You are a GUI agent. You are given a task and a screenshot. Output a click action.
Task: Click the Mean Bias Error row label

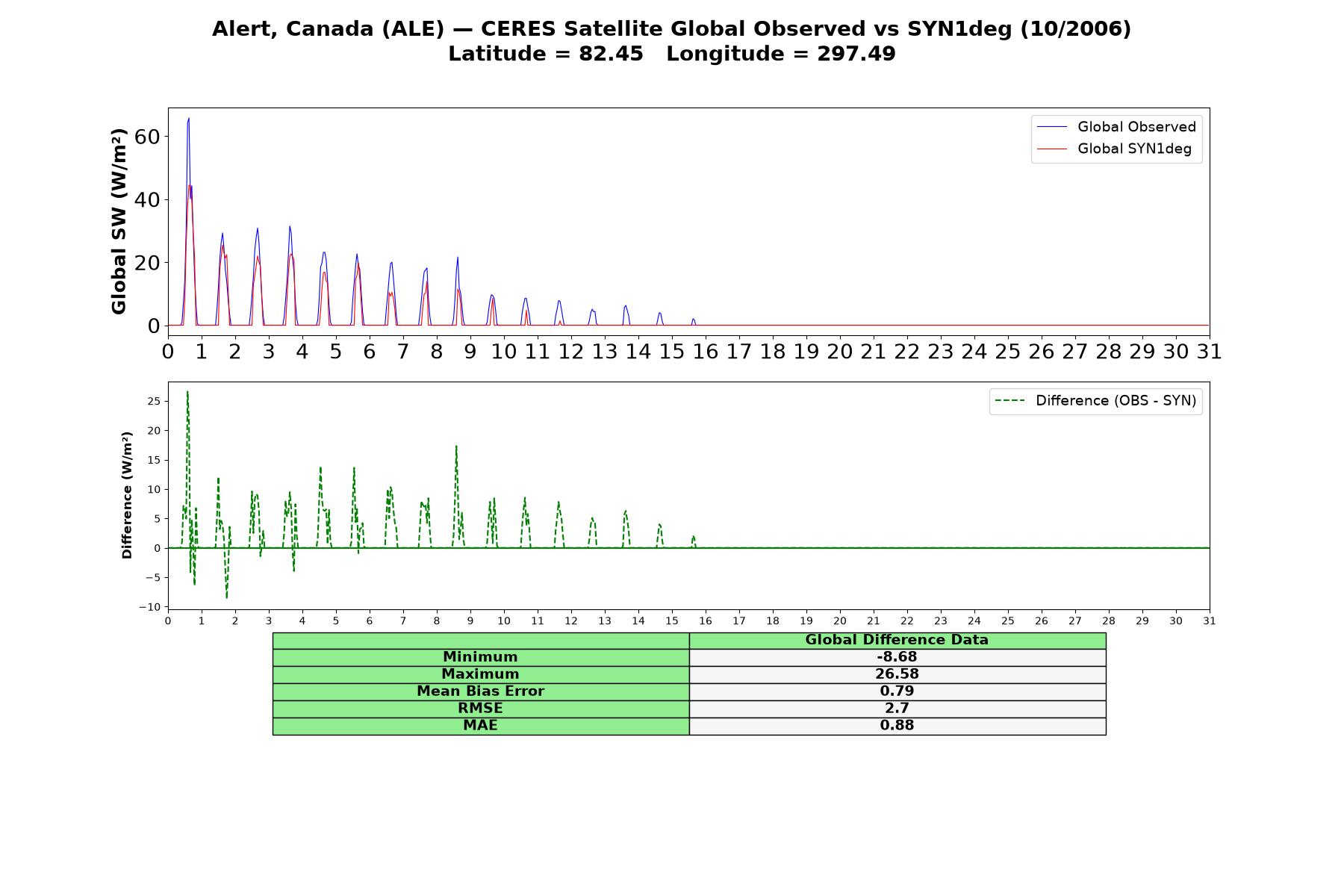pos(481,691)
